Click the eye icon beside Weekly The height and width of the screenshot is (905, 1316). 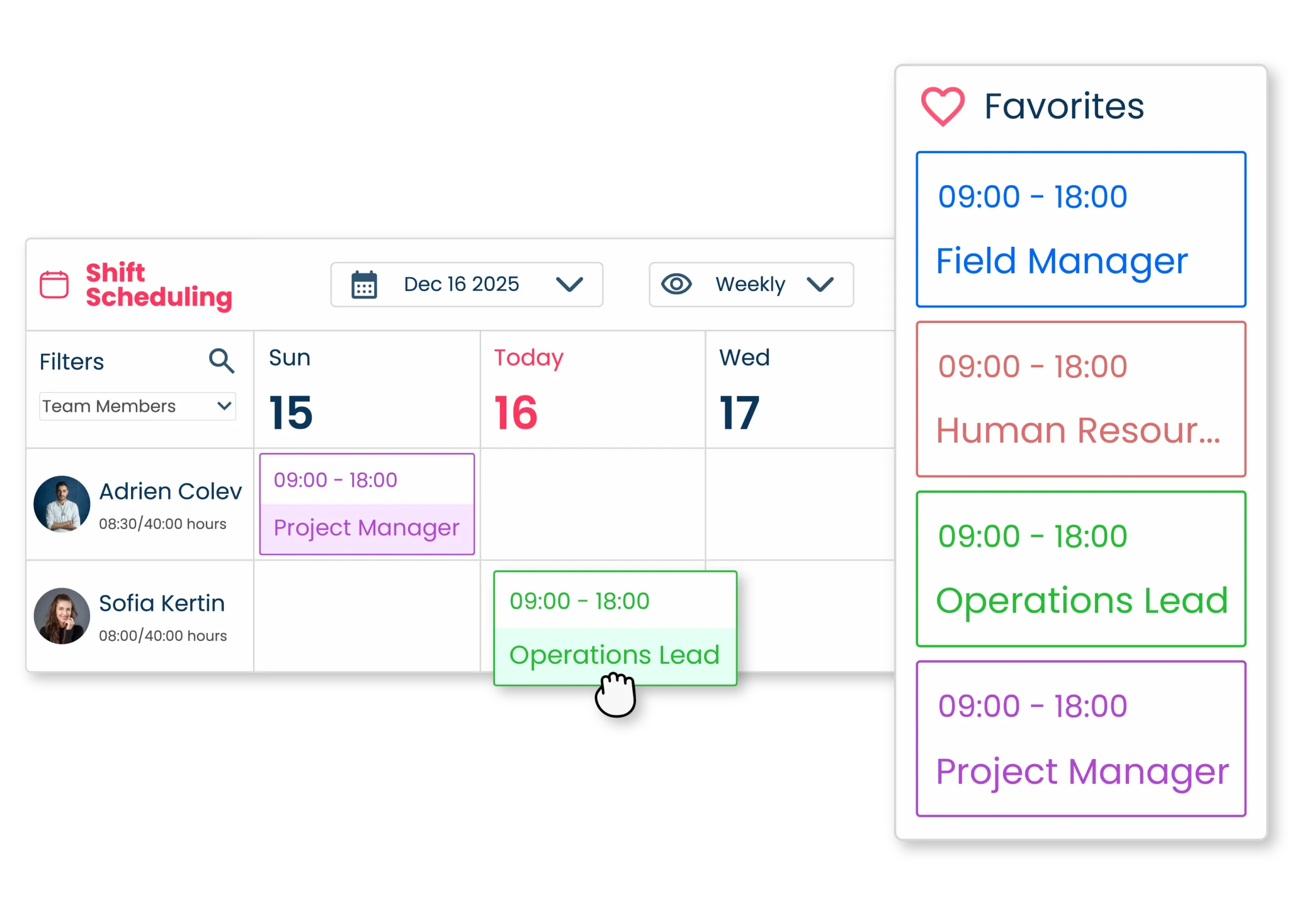click(x=676, y=284)
